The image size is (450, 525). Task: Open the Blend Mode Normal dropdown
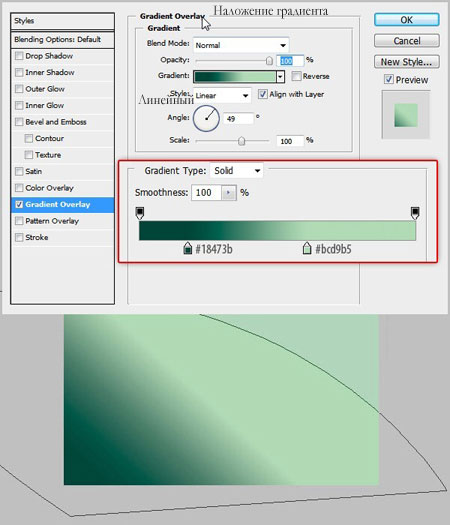241,45
